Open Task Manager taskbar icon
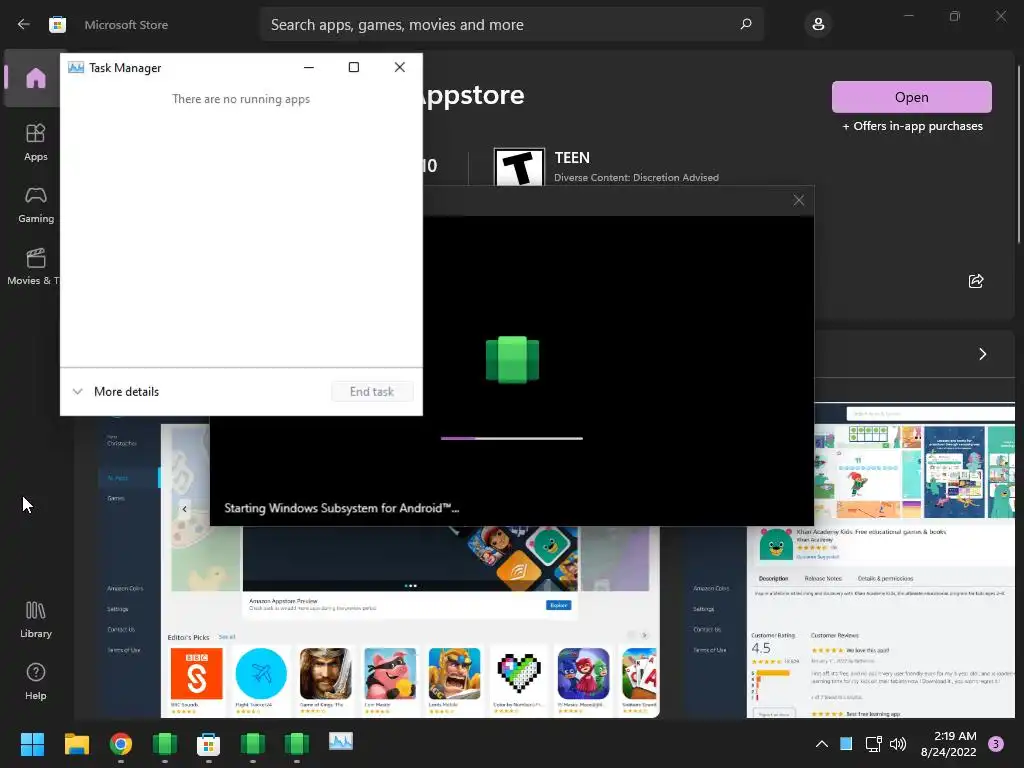The width and height of the screenshot is (1024, 768). pyautogui.click(x=341, y=741)
